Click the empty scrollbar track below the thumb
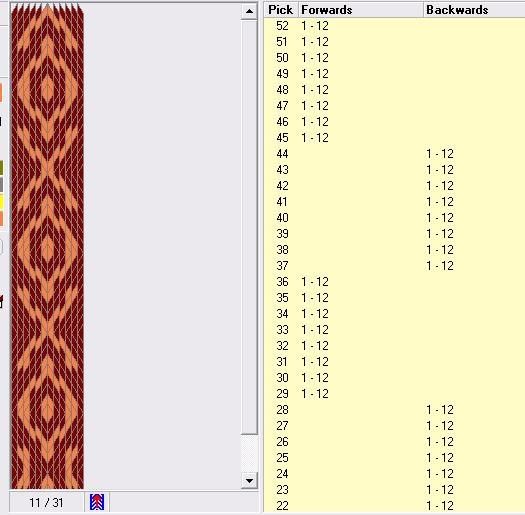The height and width of the screenshot is (515, 525). 249,453
